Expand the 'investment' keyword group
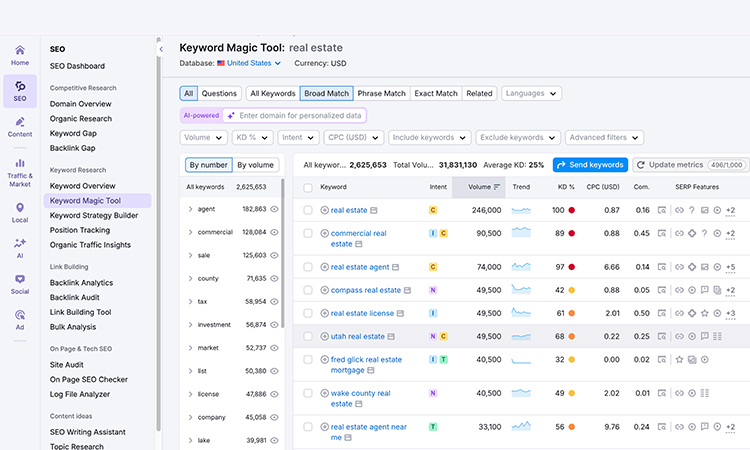The height and width of the screenshot is (450, 750). (x=190, y=325)
